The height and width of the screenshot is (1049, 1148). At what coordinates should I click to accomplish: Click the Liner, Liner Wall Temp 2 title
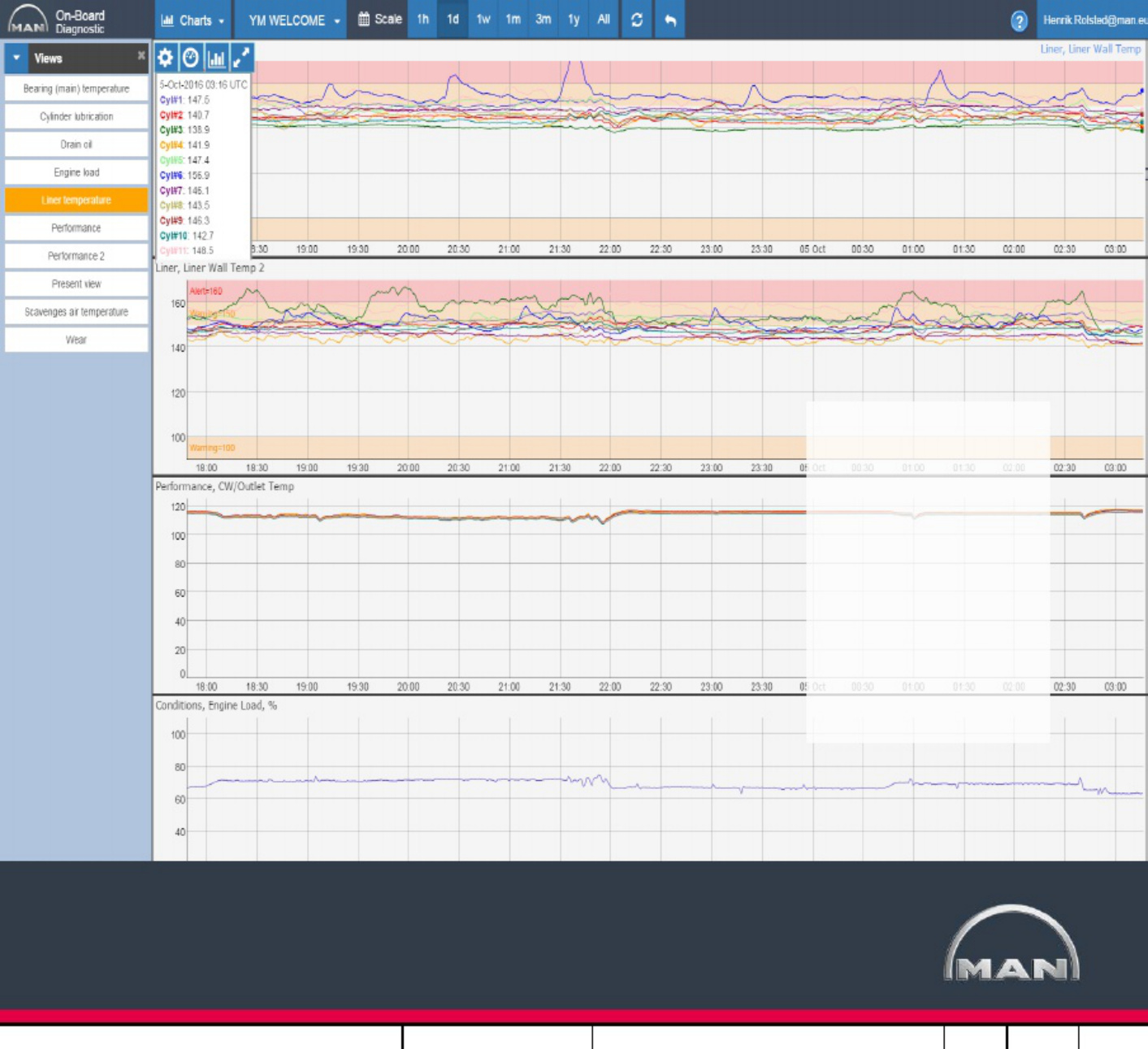coord(210,267)
